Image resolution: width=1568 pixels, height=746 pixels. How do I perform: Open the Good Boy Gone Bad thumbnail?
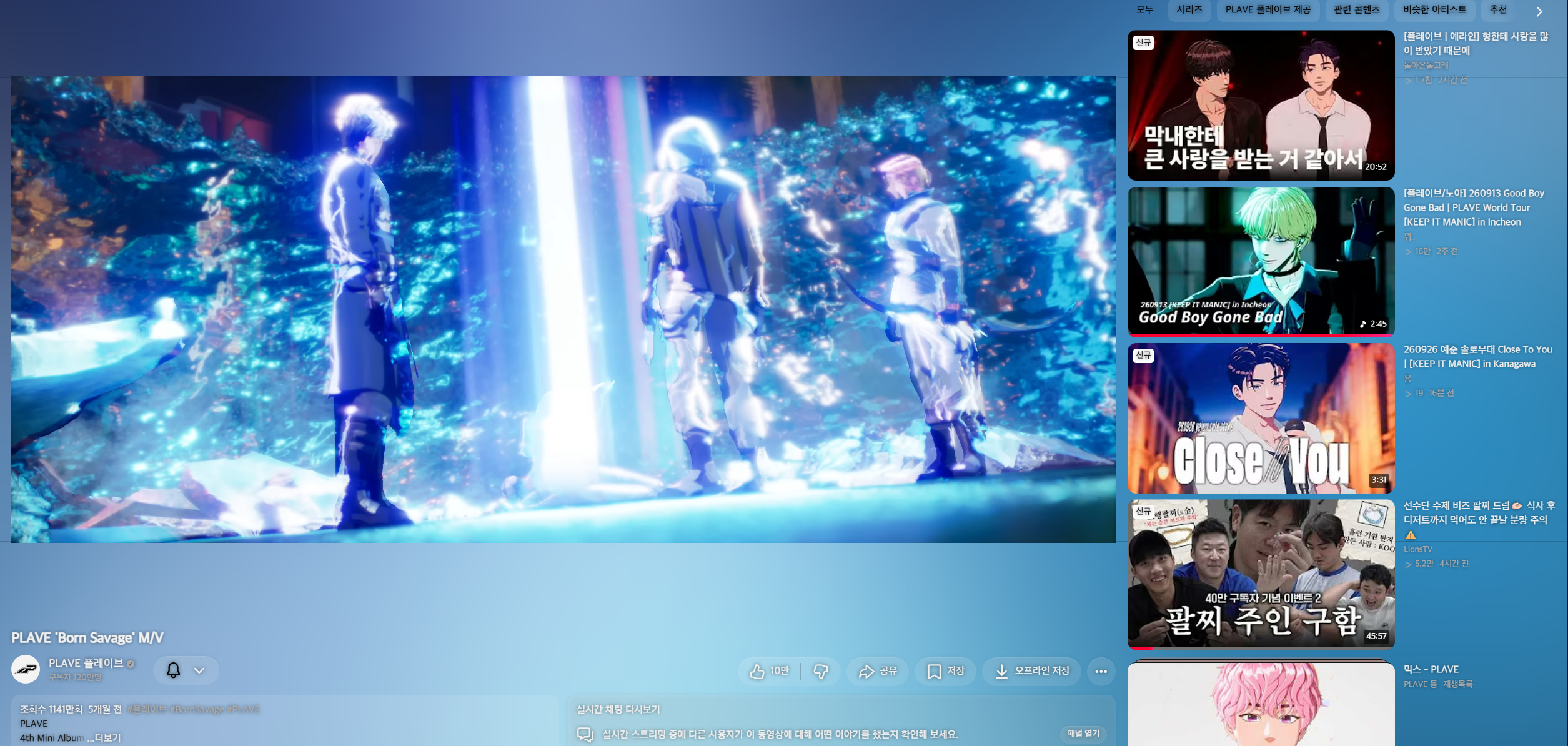(x=1261, y=261)
